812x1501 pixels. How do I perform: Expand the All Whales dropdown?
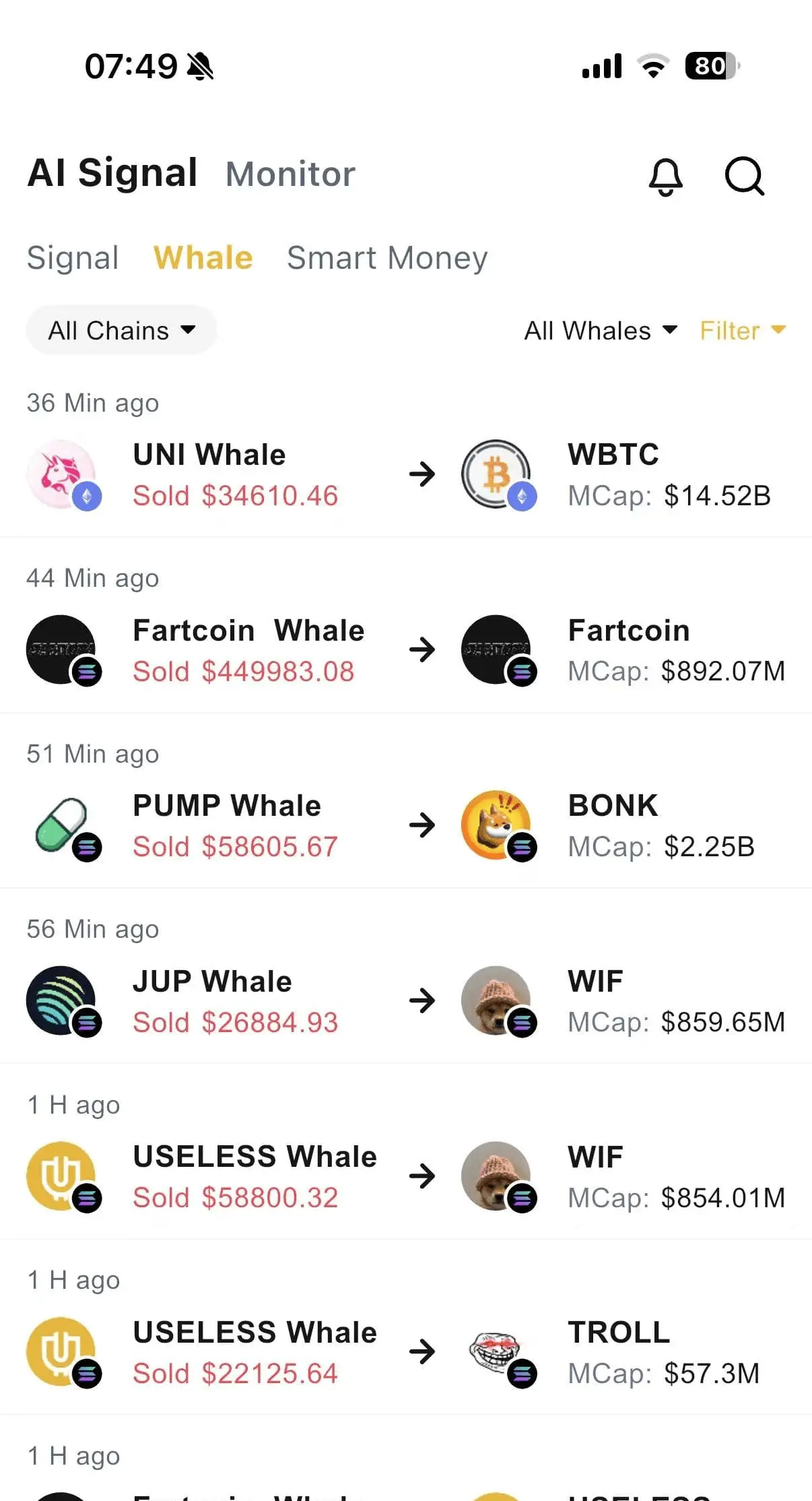point(601,331)
